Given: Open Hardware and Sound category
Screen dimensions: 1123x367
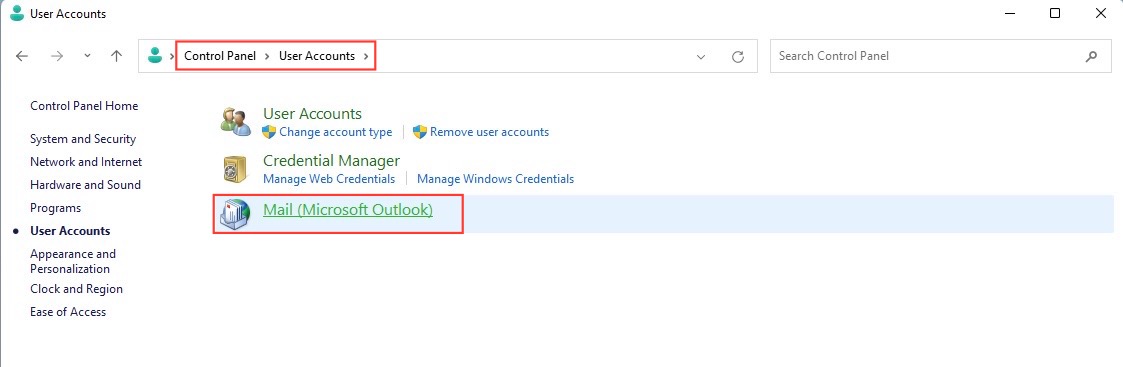Looking at the screenshot, I should (x=85, y=185).
